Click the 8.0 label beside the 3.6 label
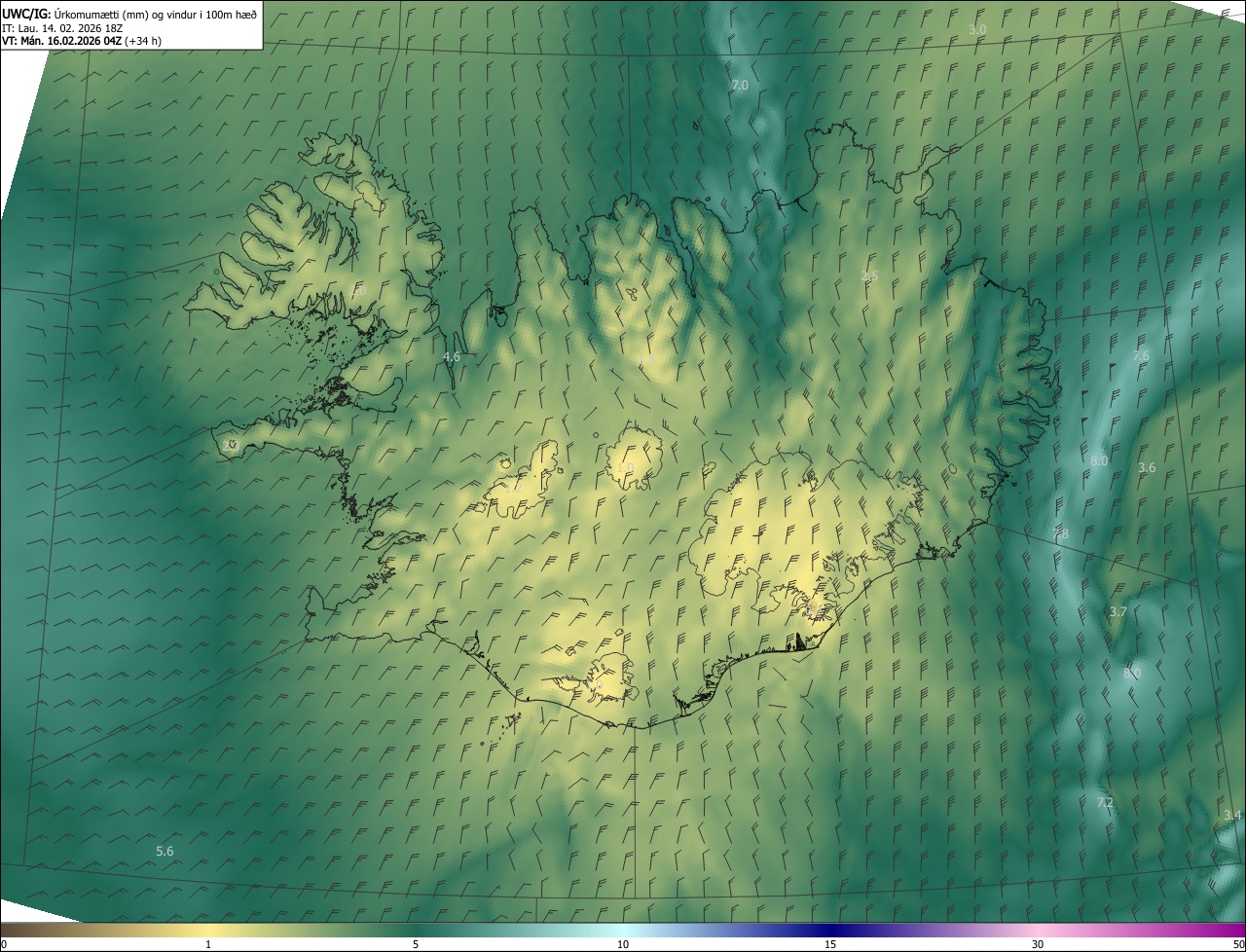Screen dimensions: 1246x952 point(1099,461)
